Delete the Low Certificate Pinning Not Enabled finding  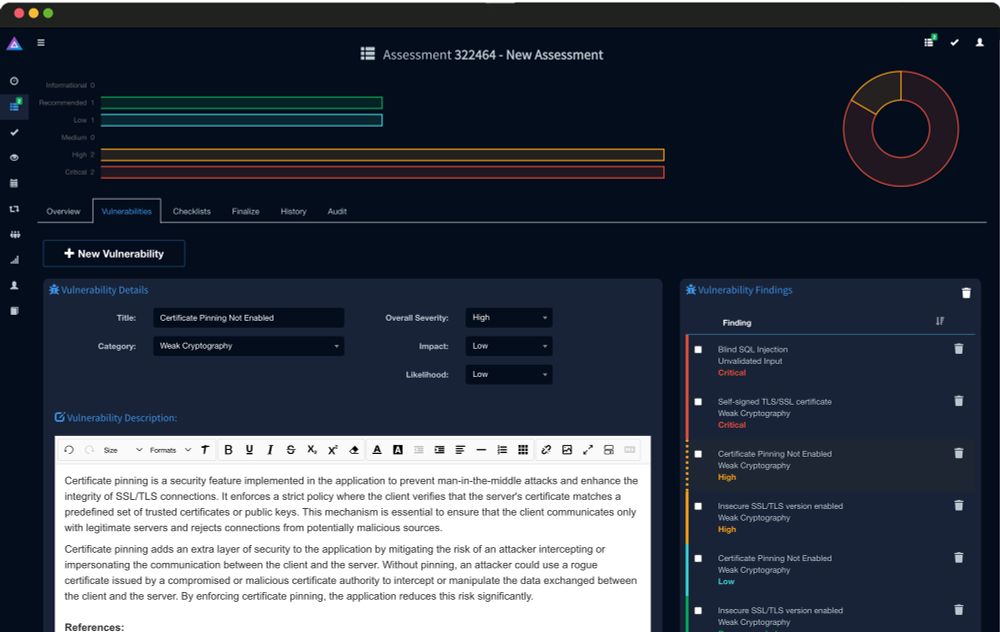pos(959,558)
